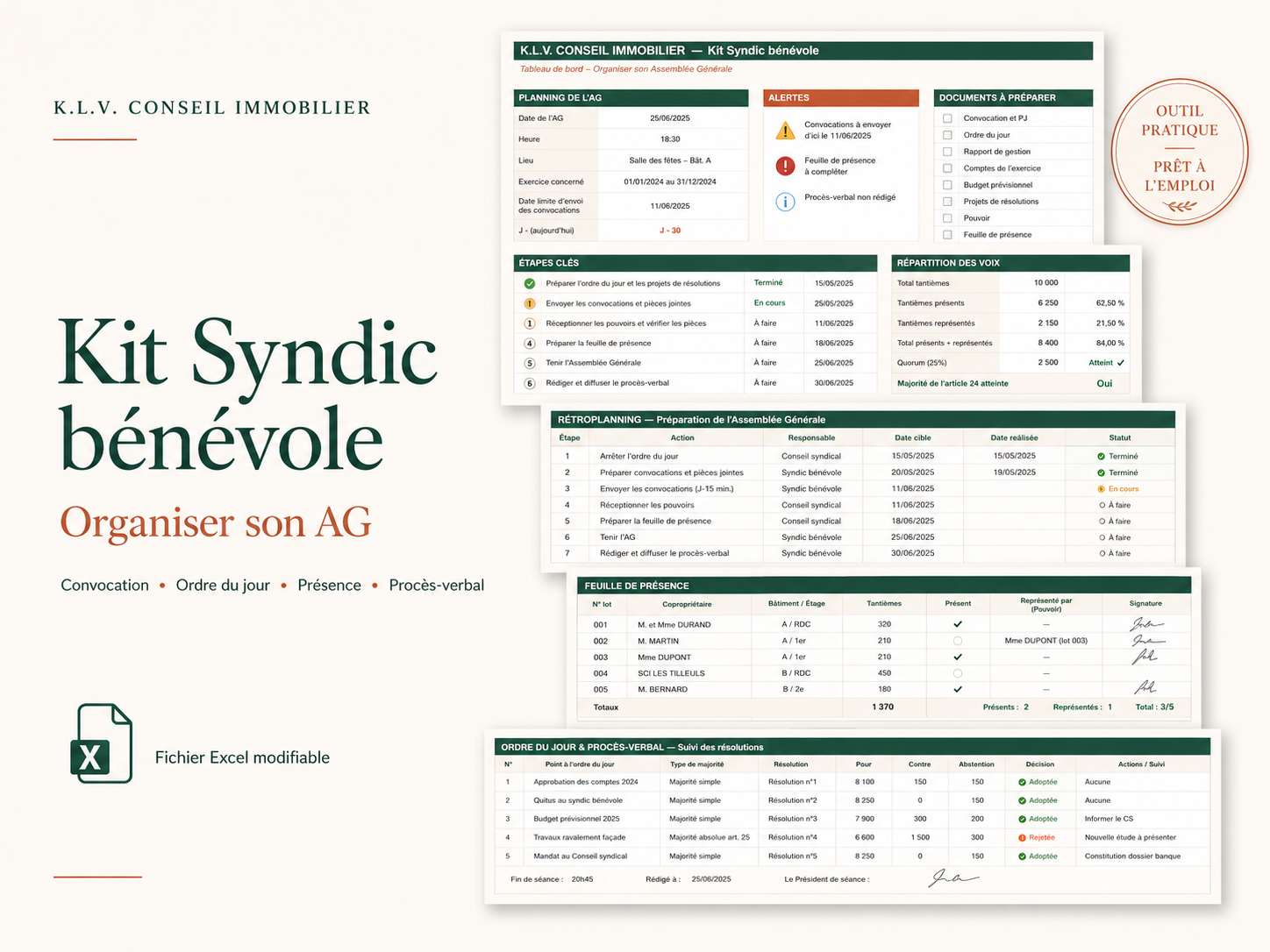Mark M. MARTIN as present

click(958, 641)
